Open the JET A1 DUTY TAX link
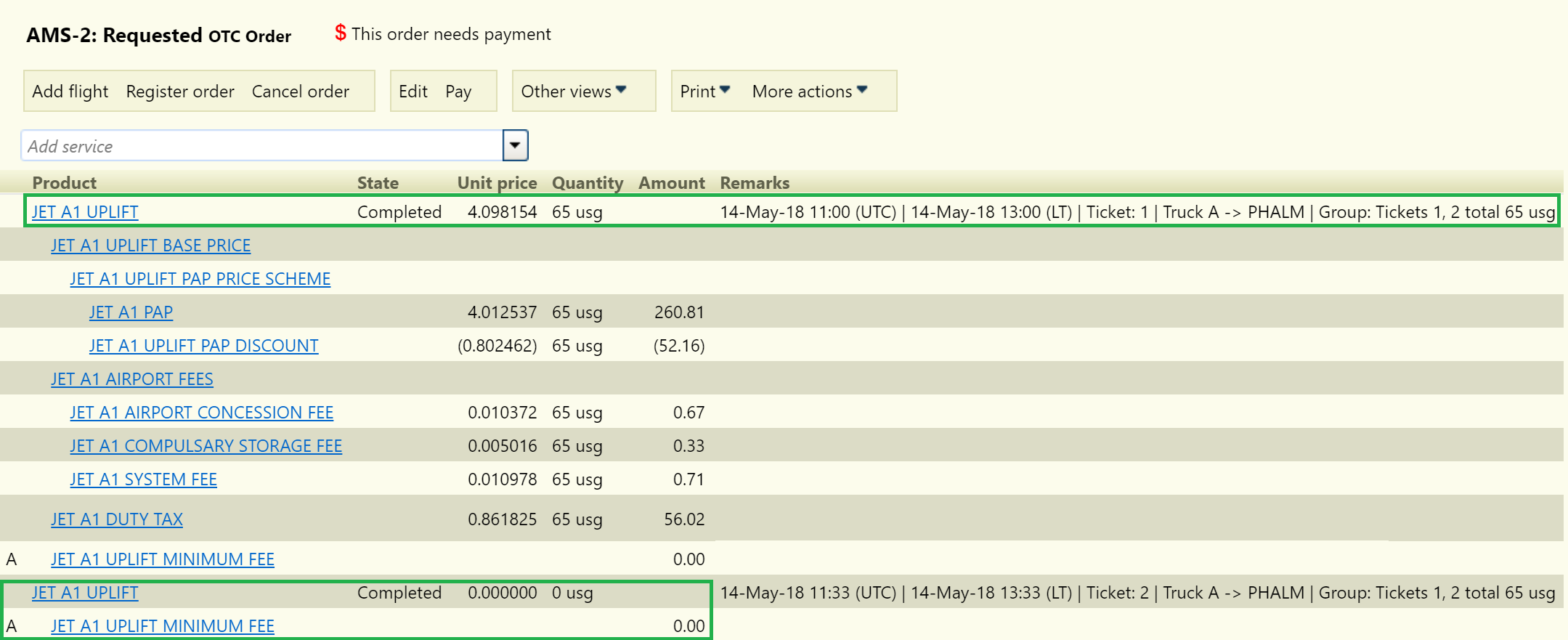 (x=117, y=519)
